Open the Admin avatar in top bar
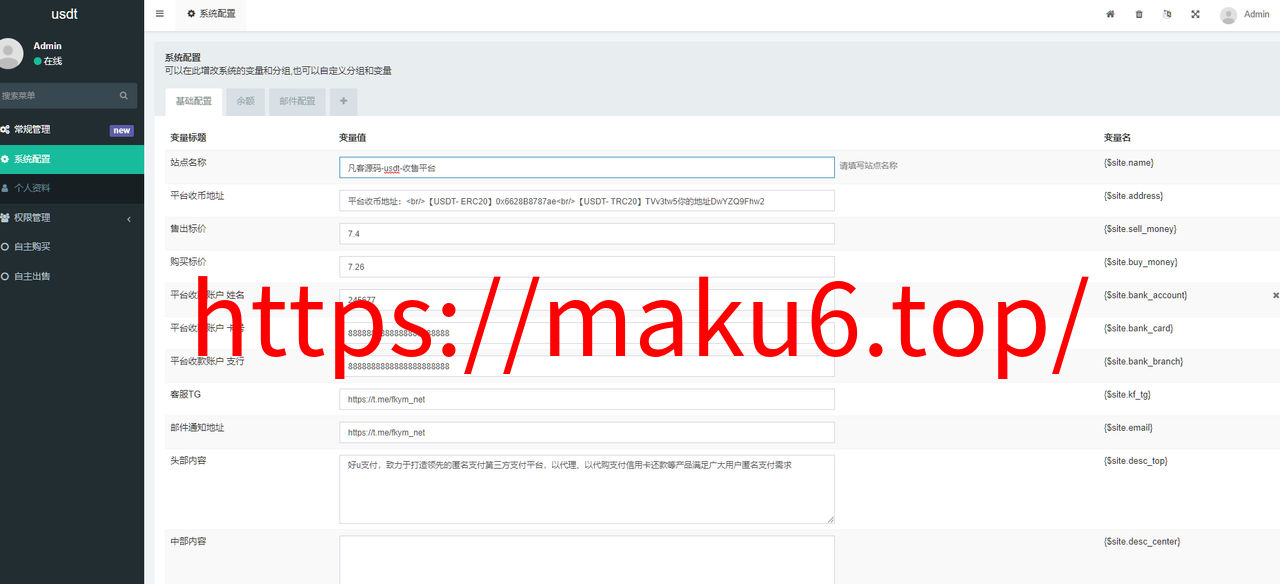1280x584 pixels. click(1228, 15)
